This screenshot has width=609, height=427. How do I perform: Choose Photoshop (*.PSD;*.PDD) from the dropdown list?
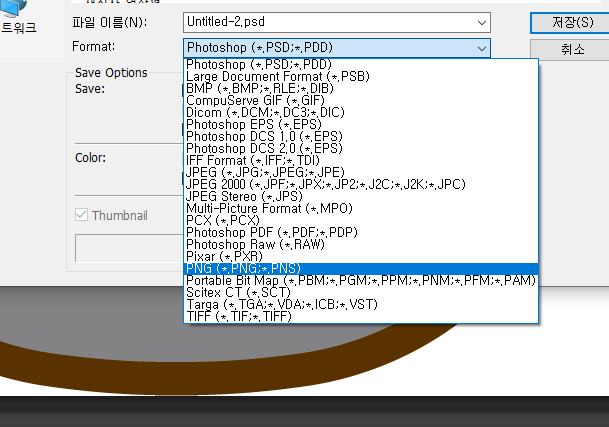pyautogui.click(x=361, y=65)
